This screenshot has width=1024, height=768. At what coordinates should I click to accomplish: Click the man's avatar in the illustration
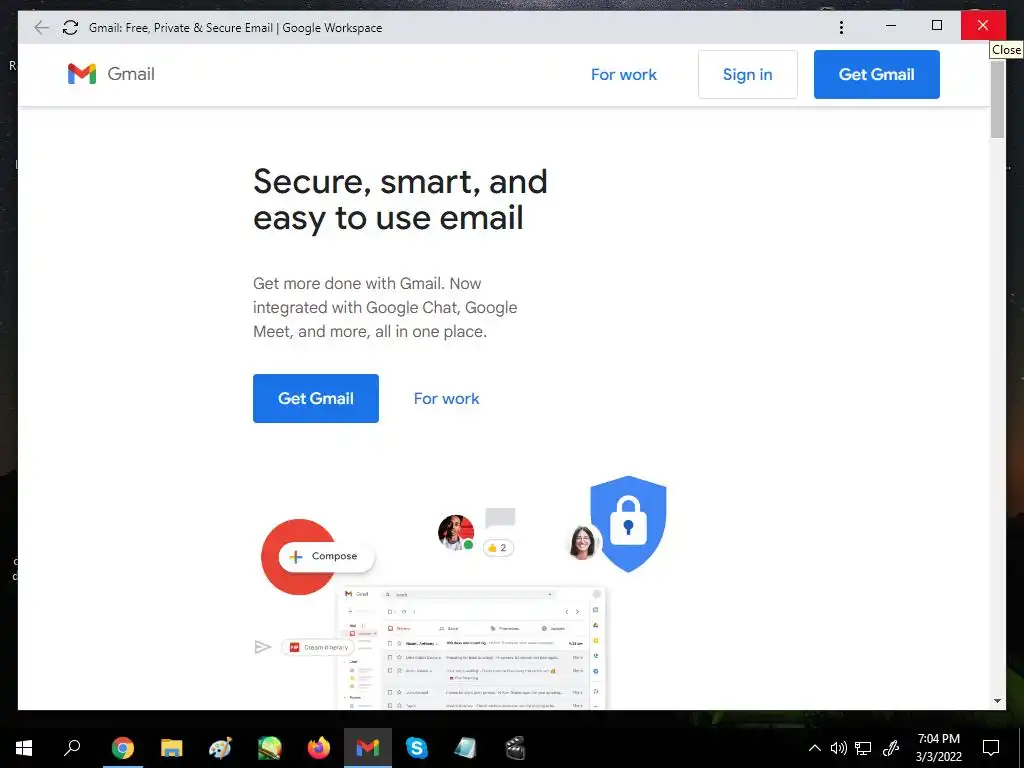(x=456, y=532)
